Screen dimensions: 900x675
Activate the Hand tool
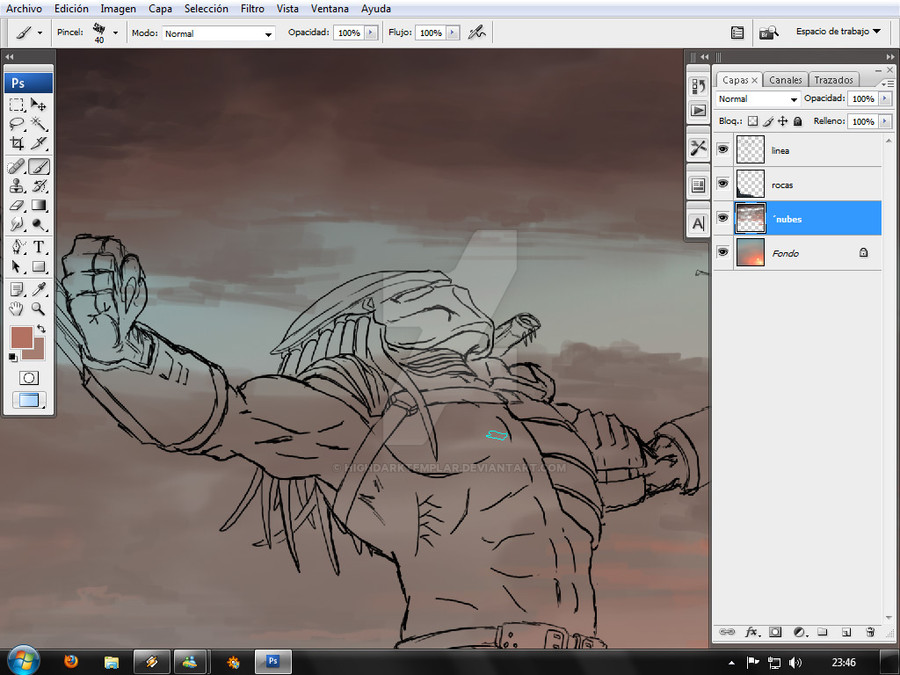click(x=17, y=309)
